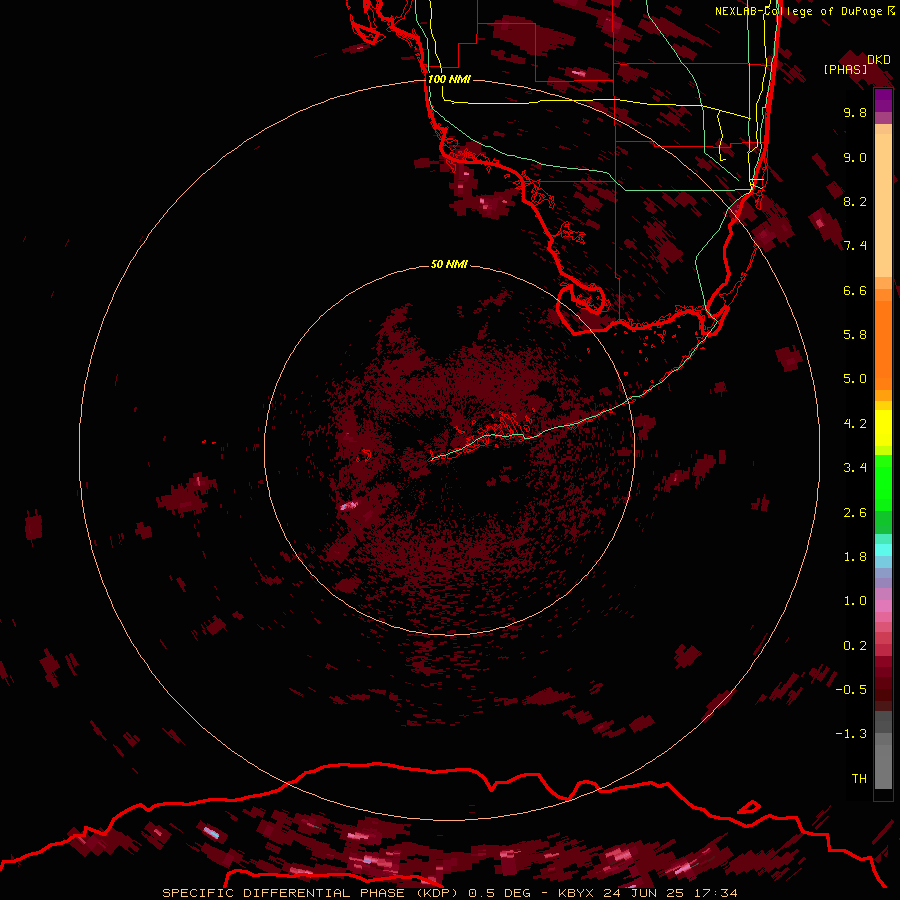This screenshot has height=900, width=900.
Task: Click the 5.8 scale value
Action: point(855,335)
